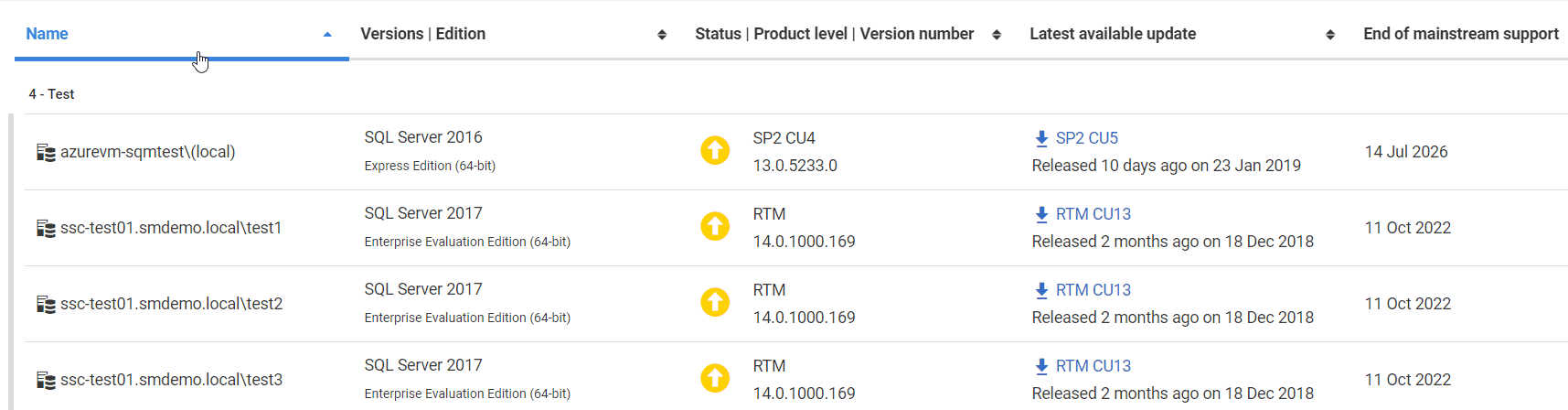Screen dimensions: 1568x410
Task: Click the SQL Server 2016 version text
Action: point(423,137)
